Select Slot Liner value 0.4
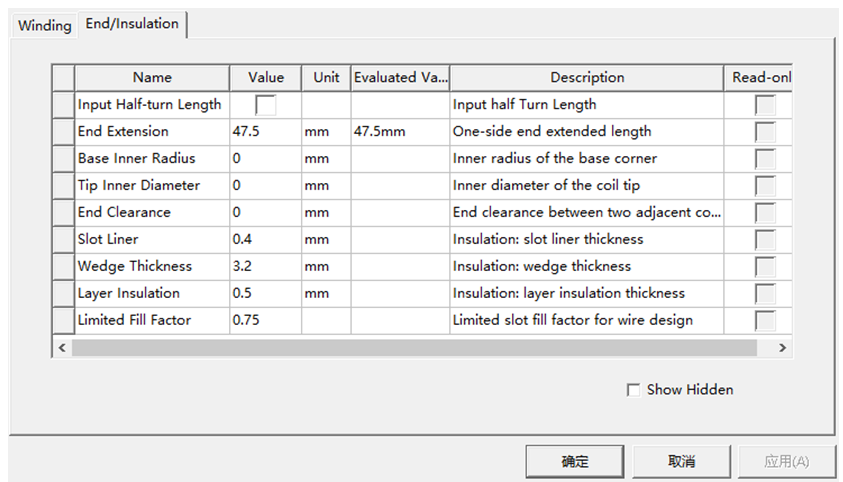The height and width of the screenshot is (482, 843). 266,239
